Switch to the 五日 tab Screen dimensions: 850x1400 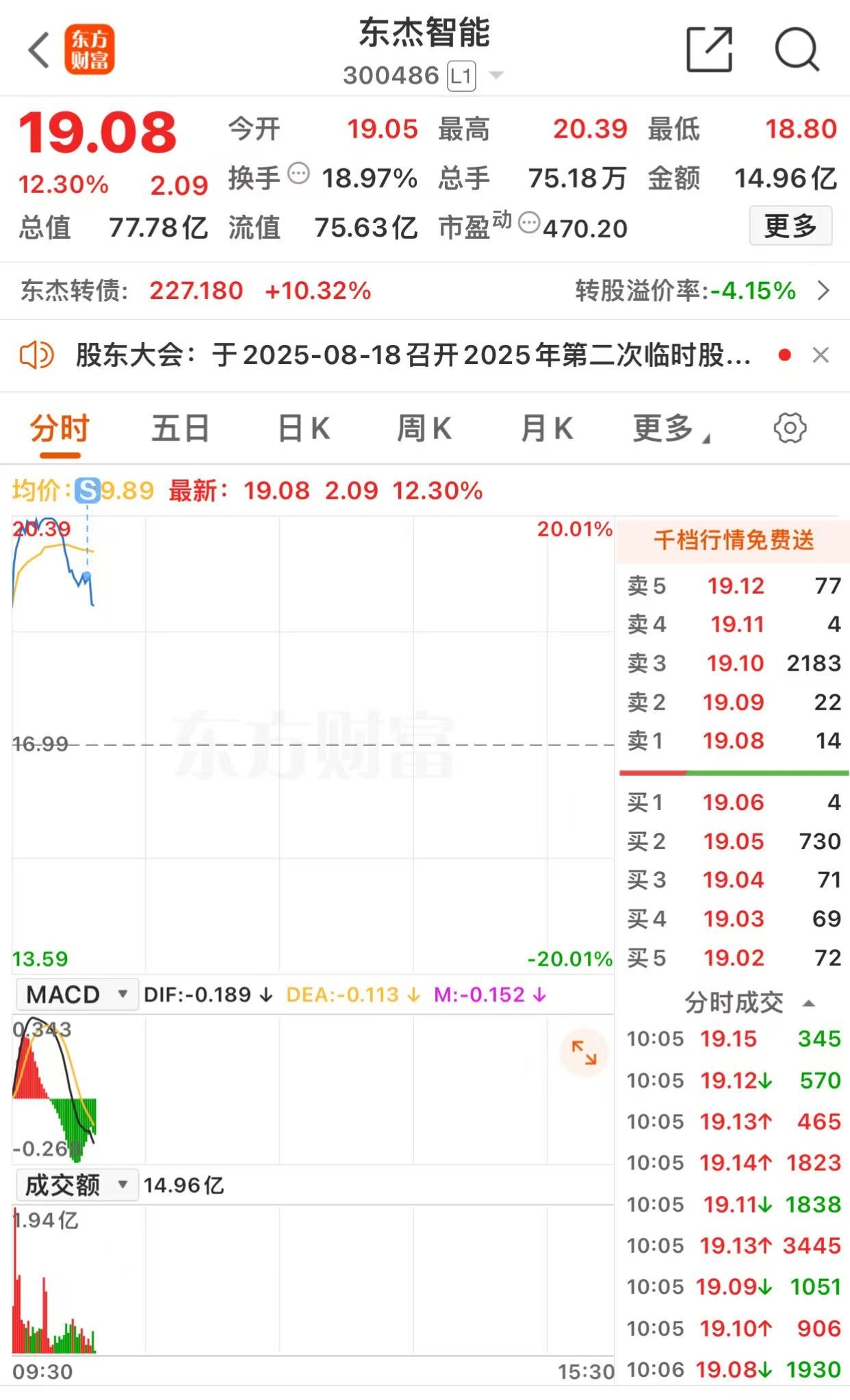point(180,429)
